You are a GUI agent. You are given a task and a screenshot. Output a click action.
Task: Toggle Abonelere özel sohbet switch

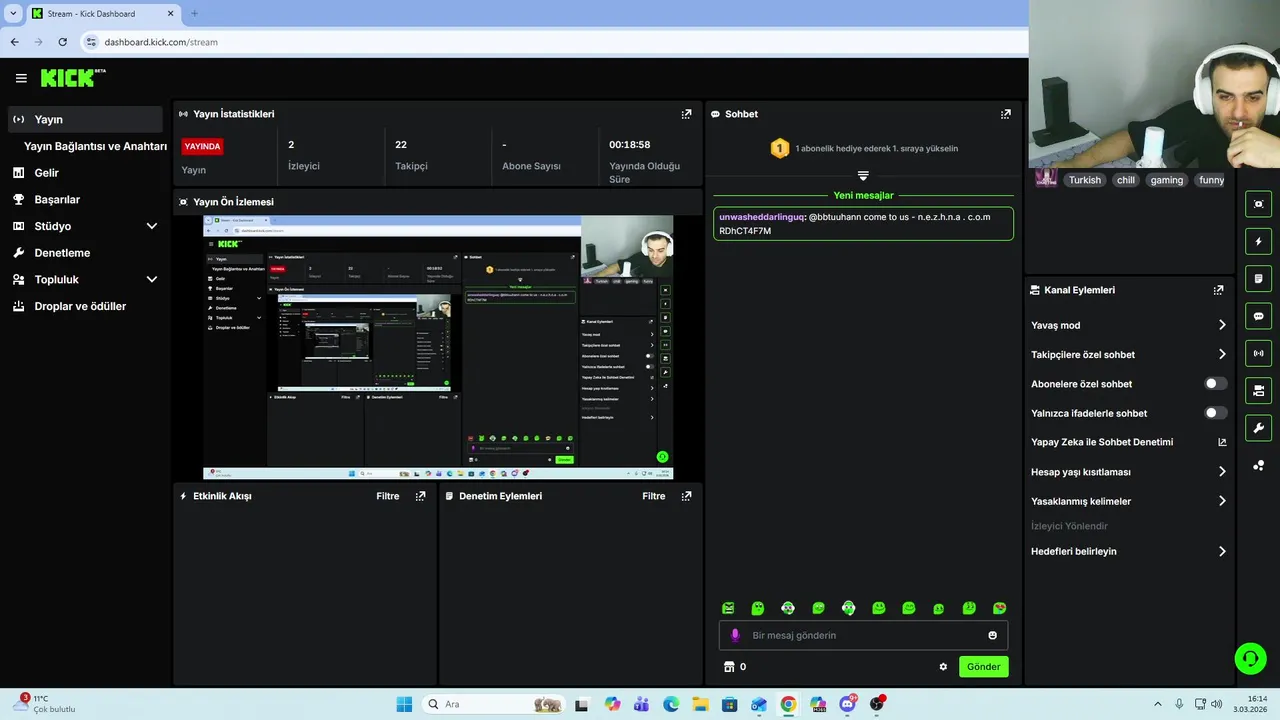[x=1216, y=384]
